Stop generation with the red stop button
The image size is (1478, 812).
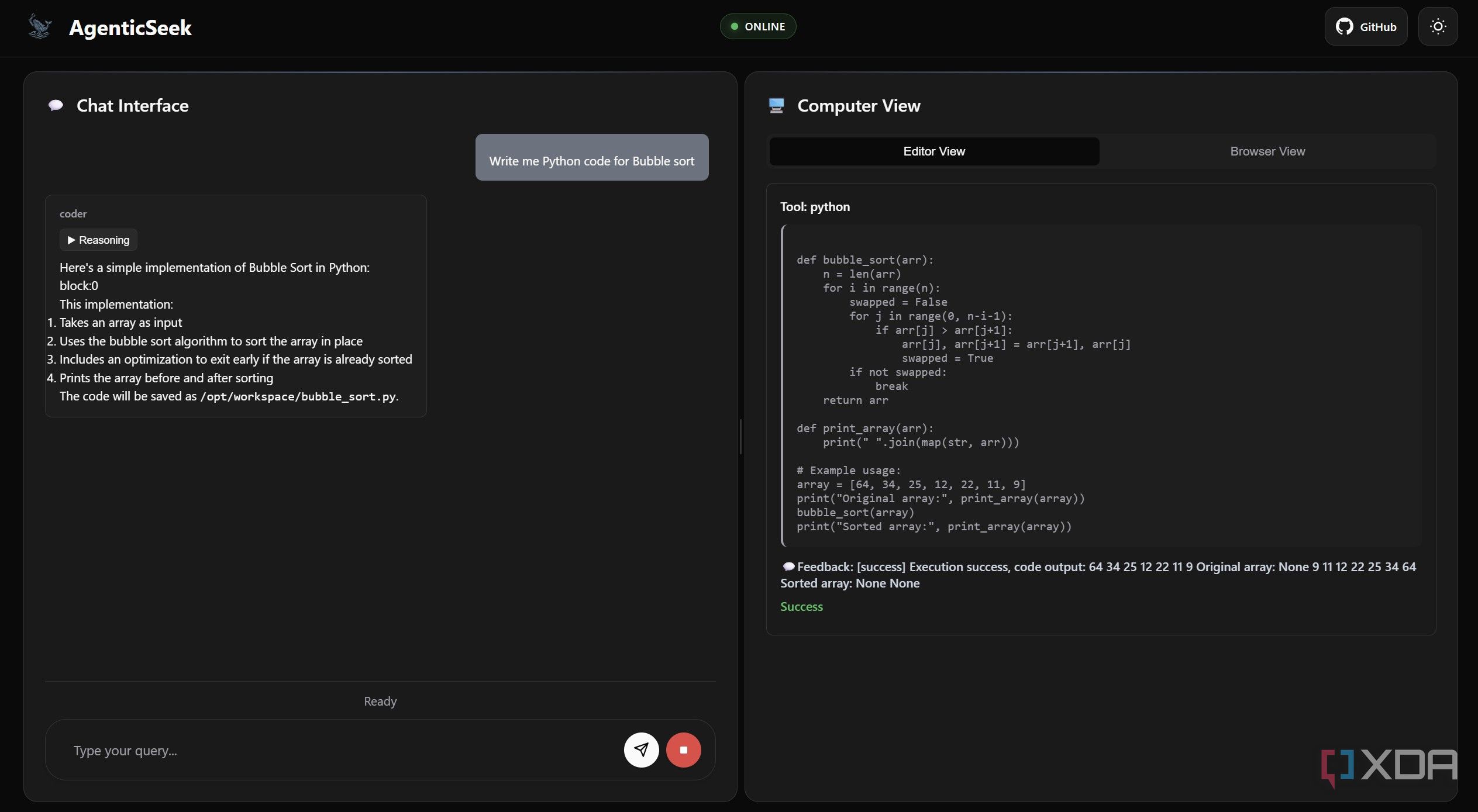click(x=683, y=749)
